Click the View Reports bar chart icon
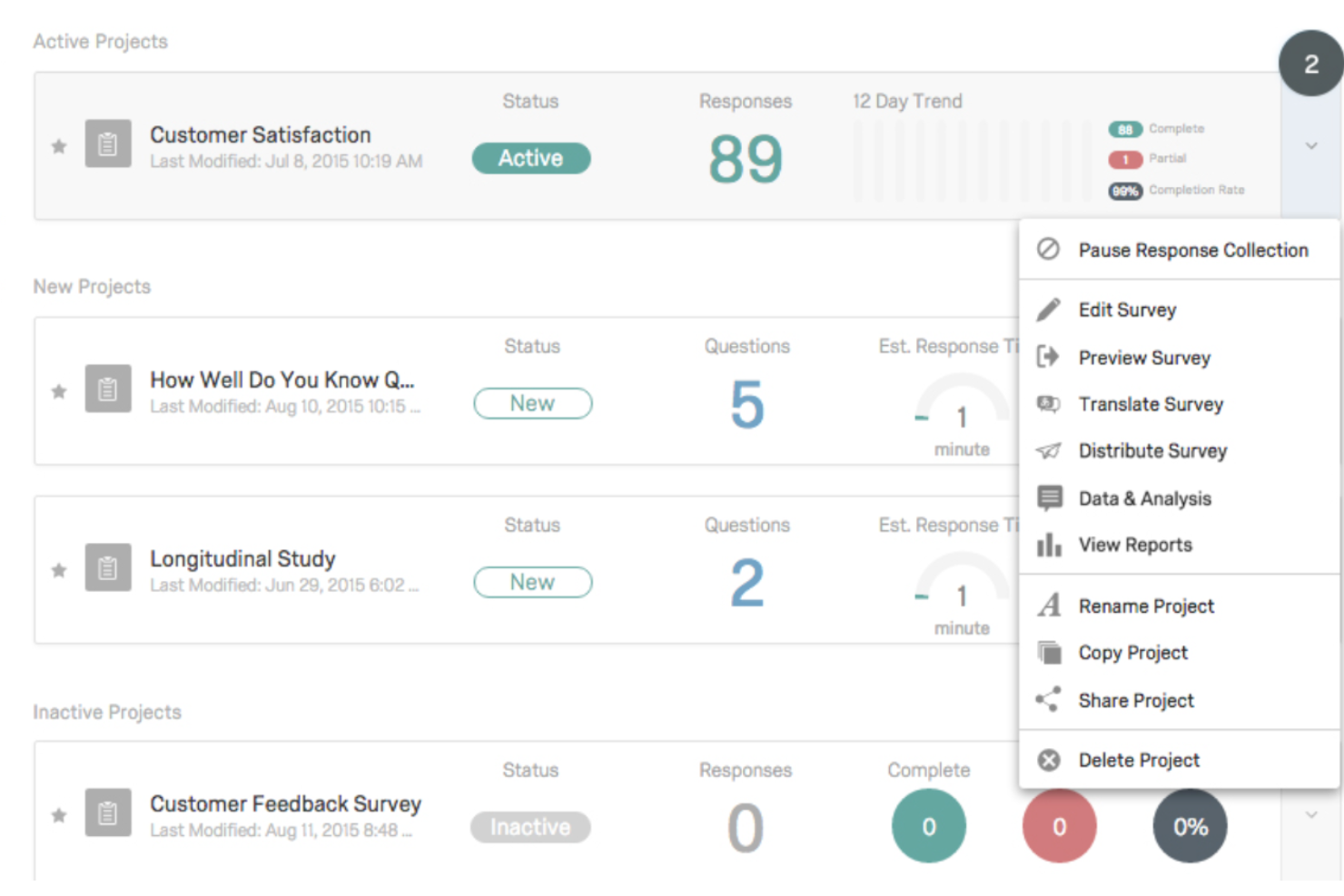The width and height of the screenshot is (1344, 896). [x=1049, y=545]
